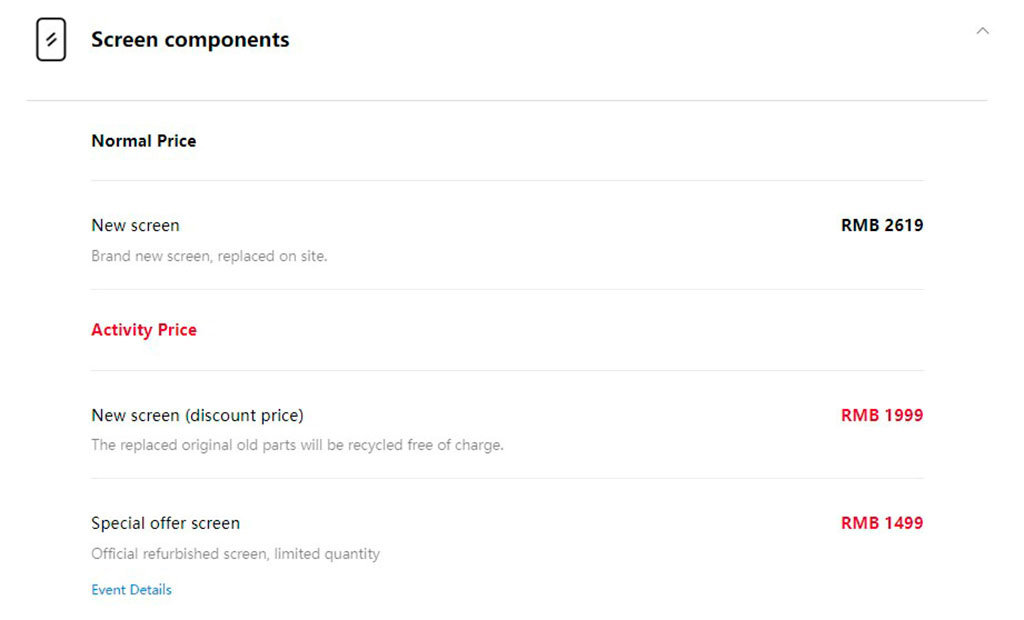
Task: Click the phone screen icon
Action: 51,40
